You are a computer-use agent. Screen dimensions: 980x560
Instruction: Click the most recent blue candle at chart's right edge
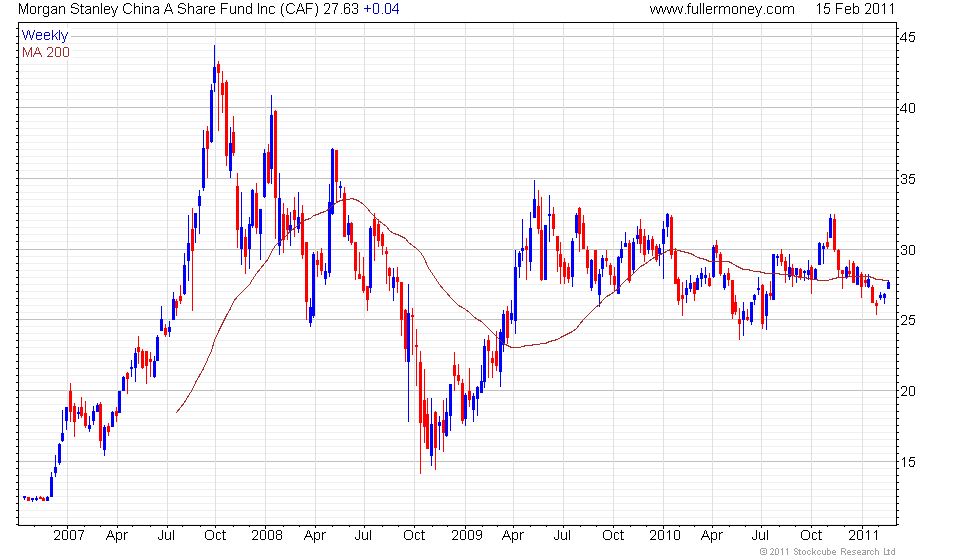click(888, 285)
